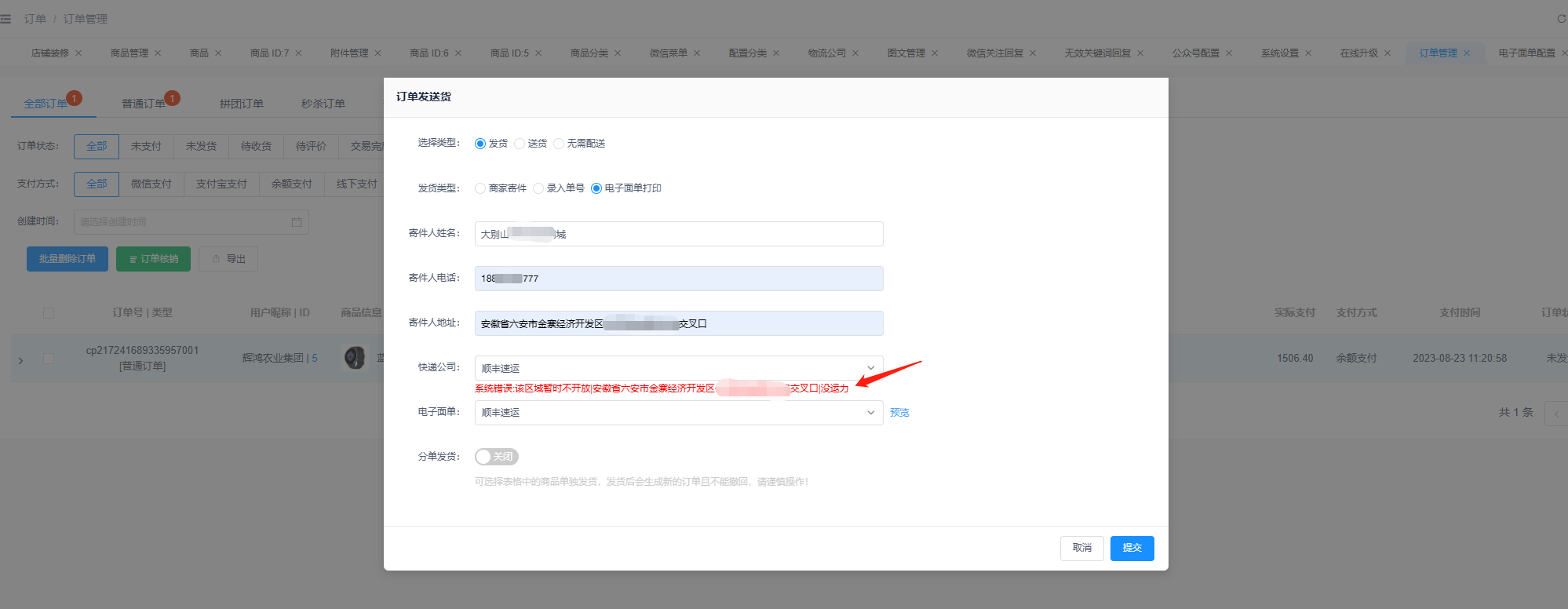
Task: Toggle the sidebar hamburger menu icon
Action: 6,19
